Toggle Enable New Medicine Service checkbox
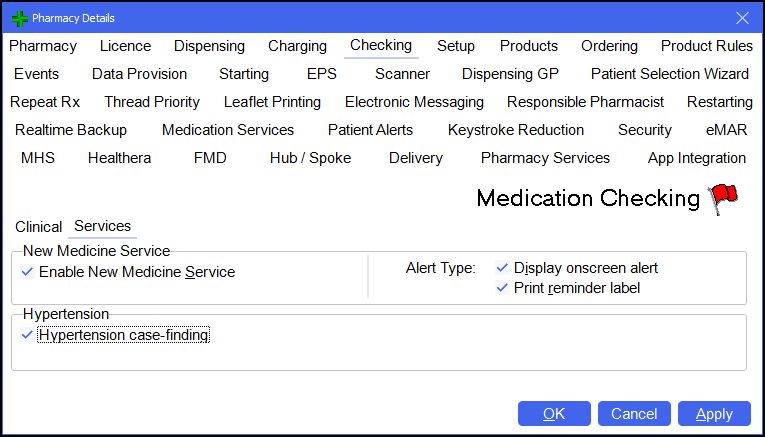 (x=27, y=272)
